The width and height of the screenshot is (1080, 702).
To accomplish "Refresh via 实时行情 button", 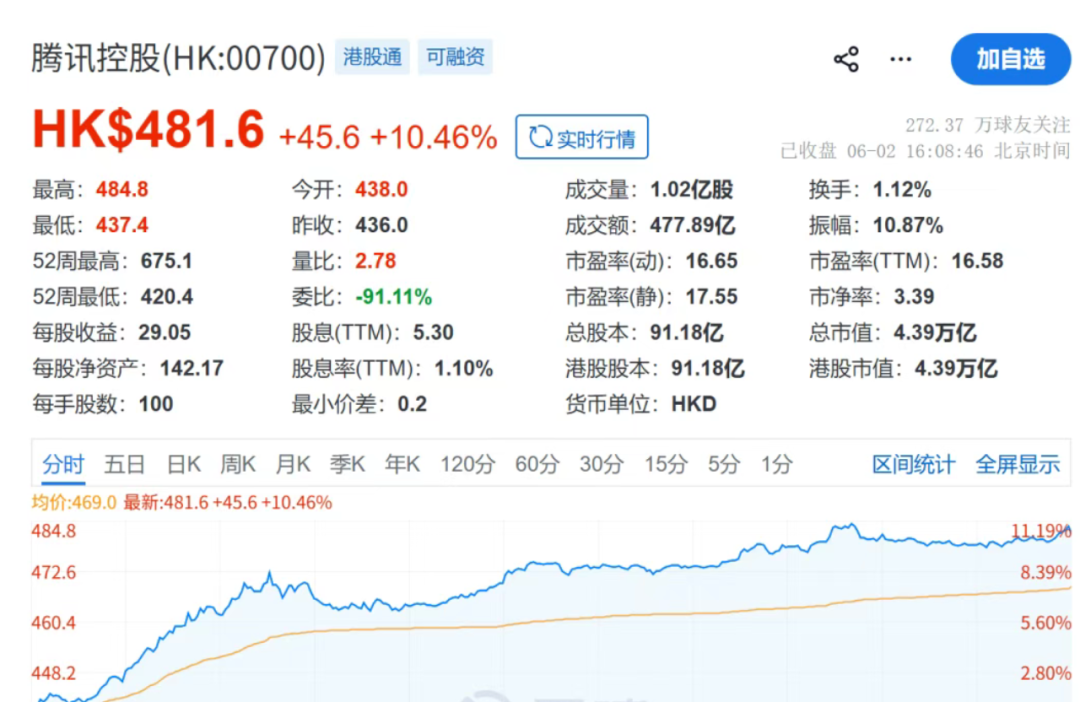I will coord(581,137).
